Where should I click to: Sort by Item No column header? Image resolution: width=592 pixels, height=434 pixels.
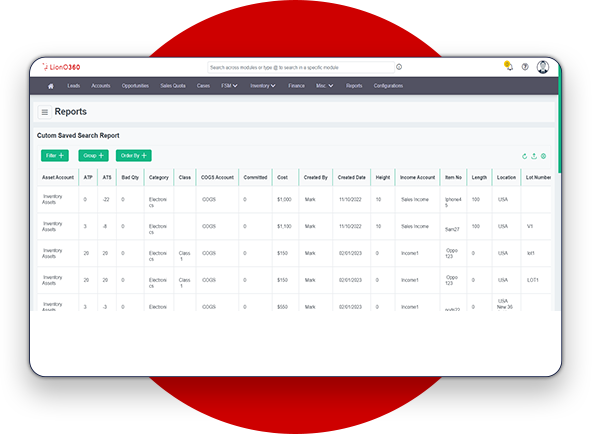453,177
